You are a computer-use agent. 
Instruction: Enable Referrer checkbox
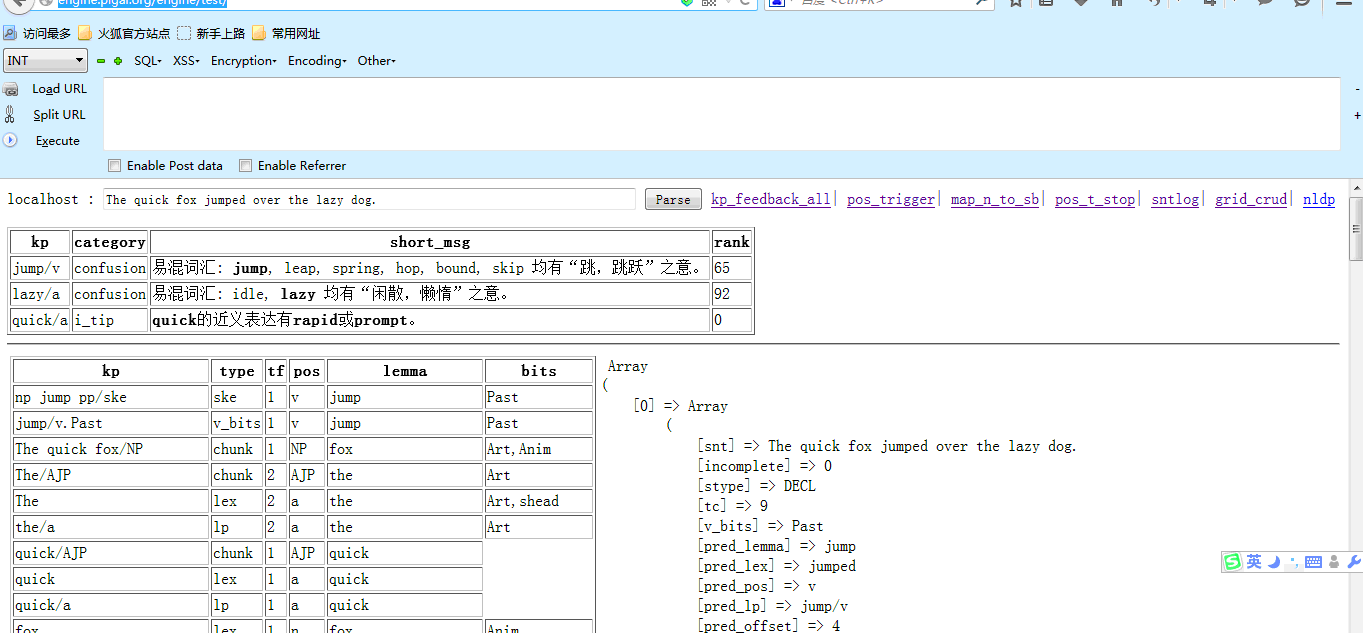click(x=245, y=165)
